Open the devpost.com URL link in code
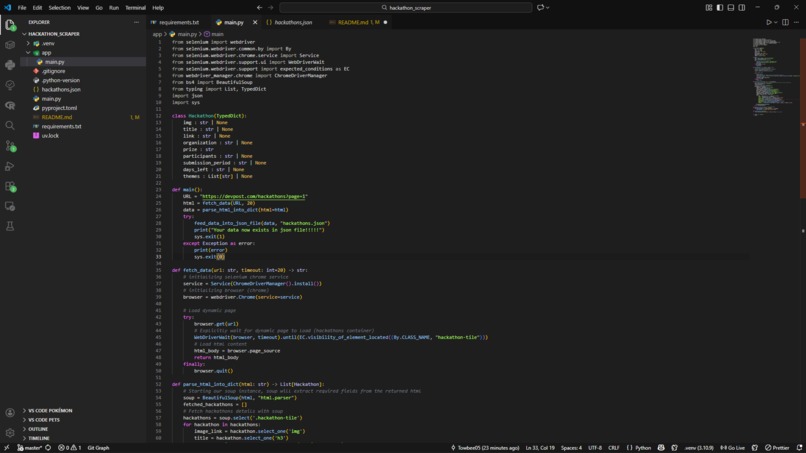This screenshot has height=453, width=806. [x=254, y=196]
